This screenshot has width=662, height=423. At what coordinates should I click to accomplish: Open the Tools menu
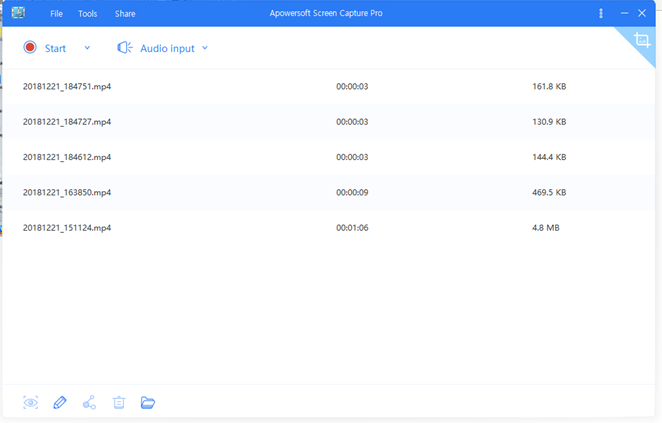tap(87, 14)
